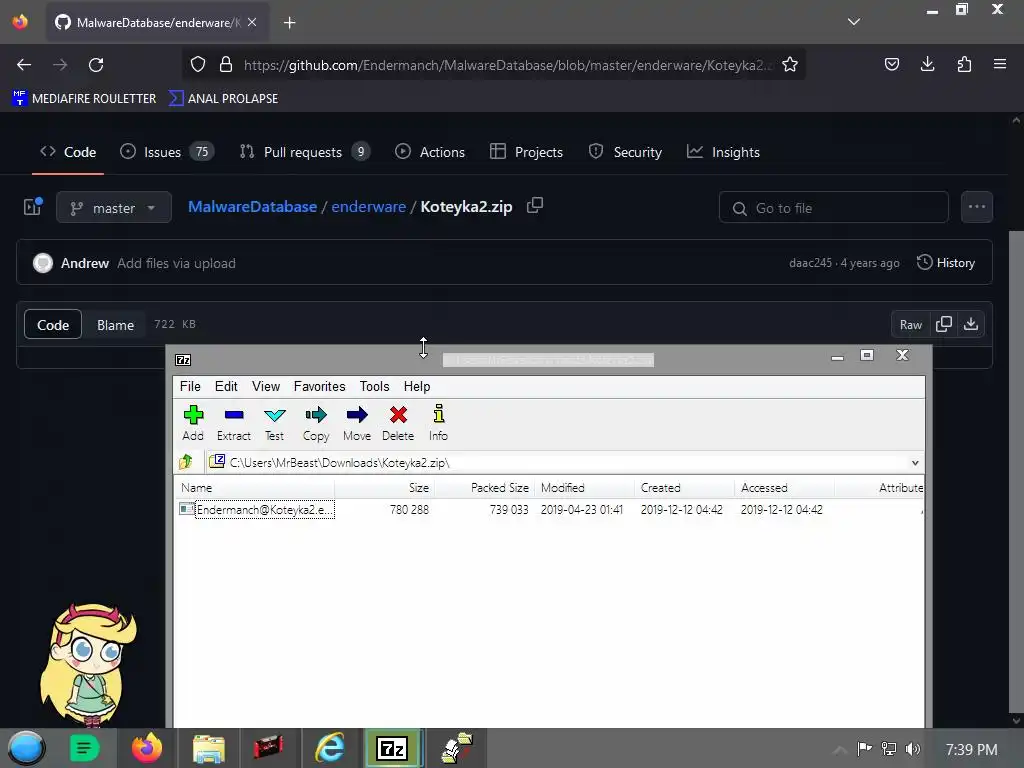Open the 7-Zip Edit menu
Screen dimensions: 1024x768
[x=226, y=387]
